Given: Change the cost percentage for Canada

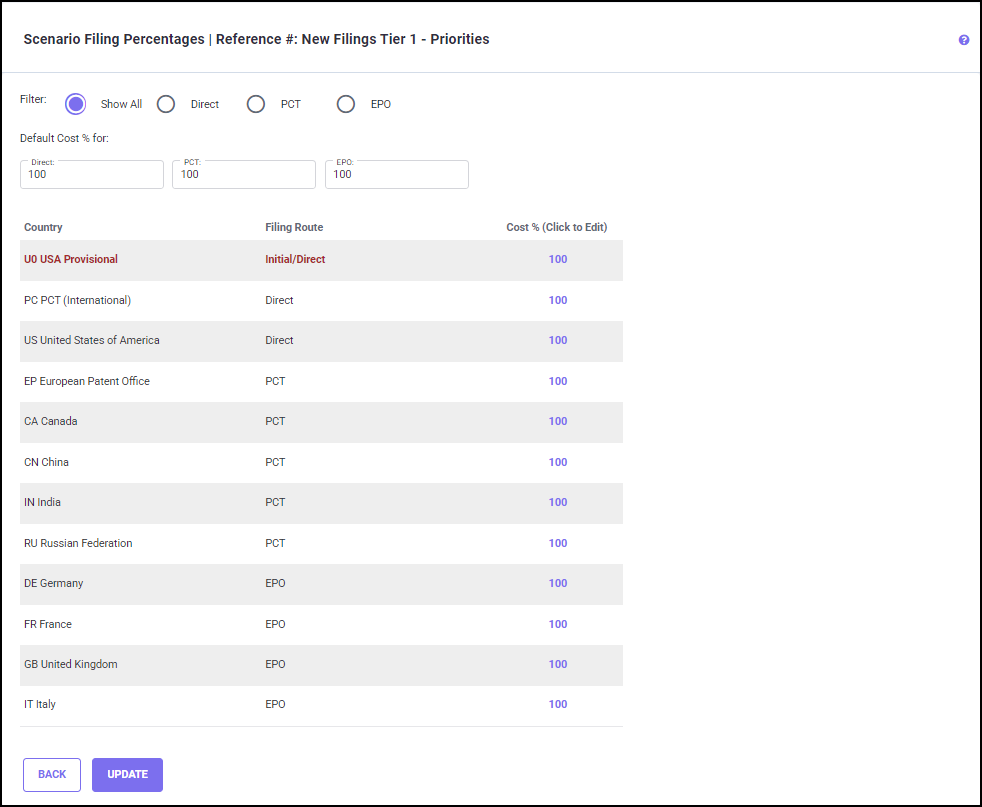Looking at the screenshot, I should pos(558,422).
